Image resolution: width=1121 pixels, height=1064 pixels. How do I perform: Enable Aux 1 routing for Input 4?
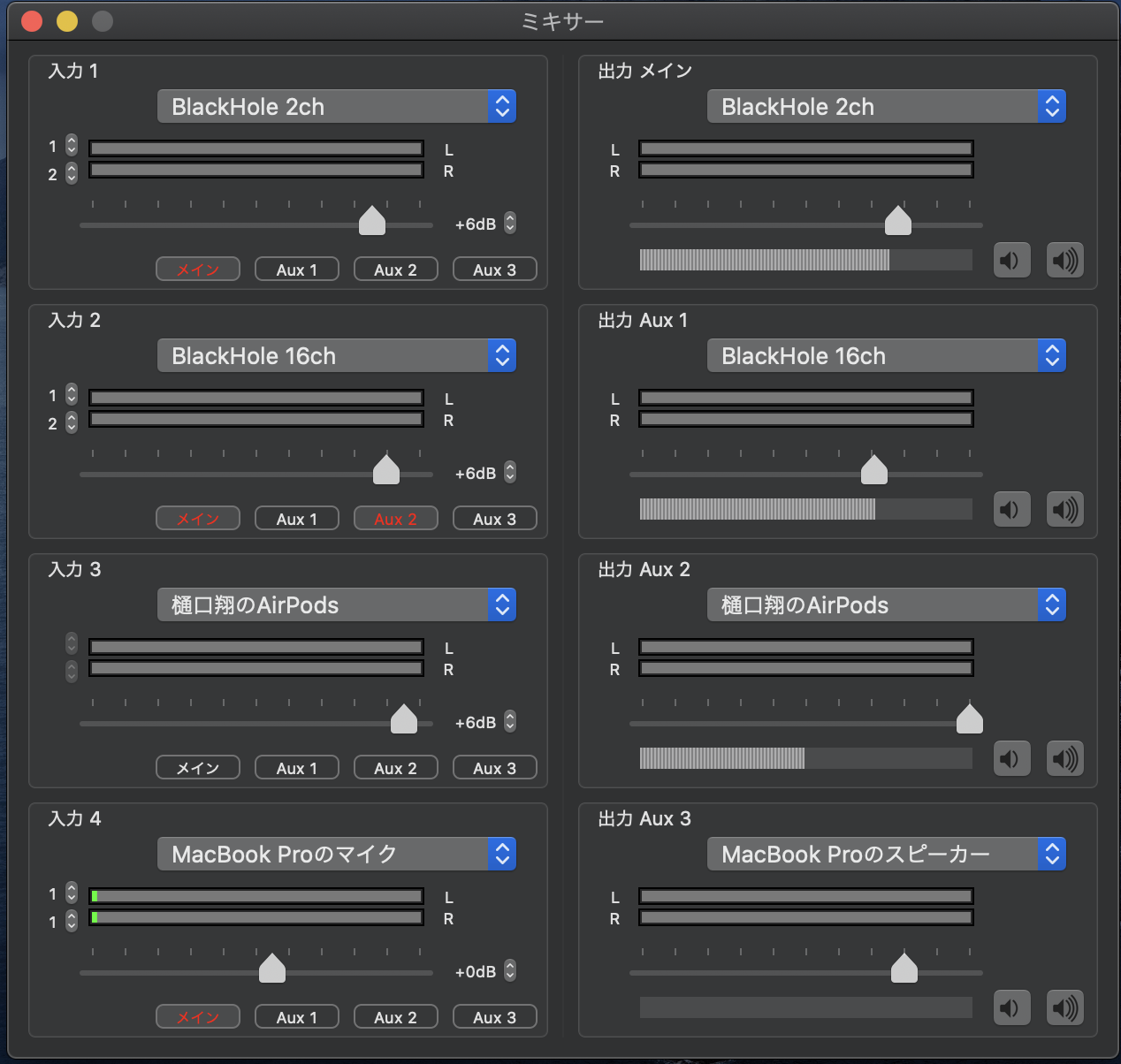(x=297, y=1017)
